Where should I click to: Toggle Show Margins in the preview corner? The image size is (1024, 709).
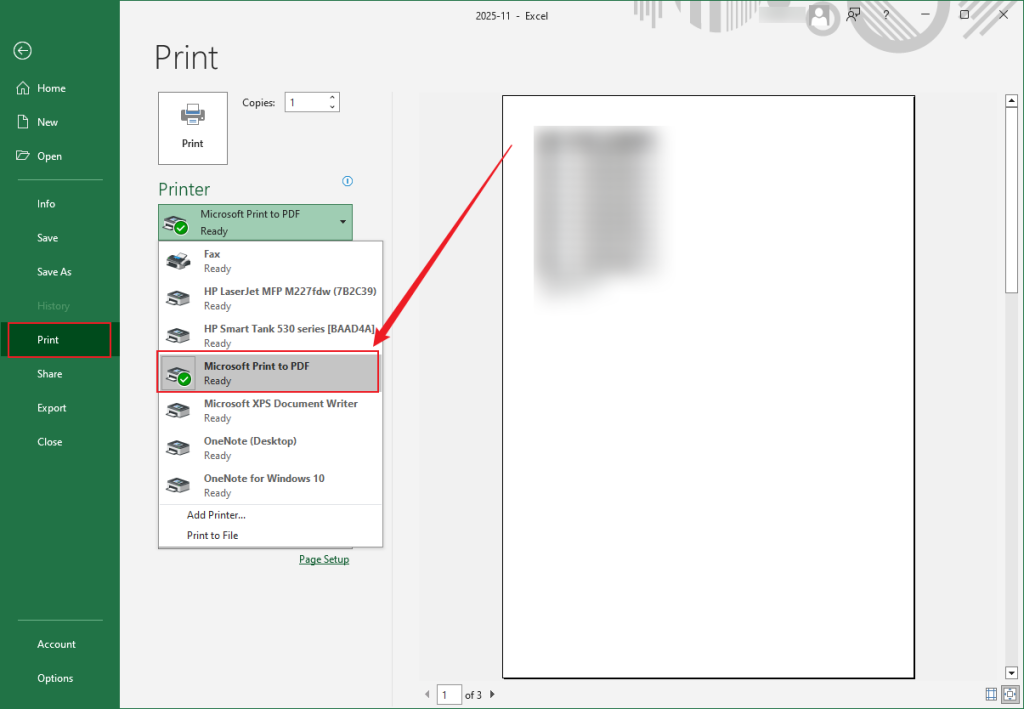(x=990, y=694)
